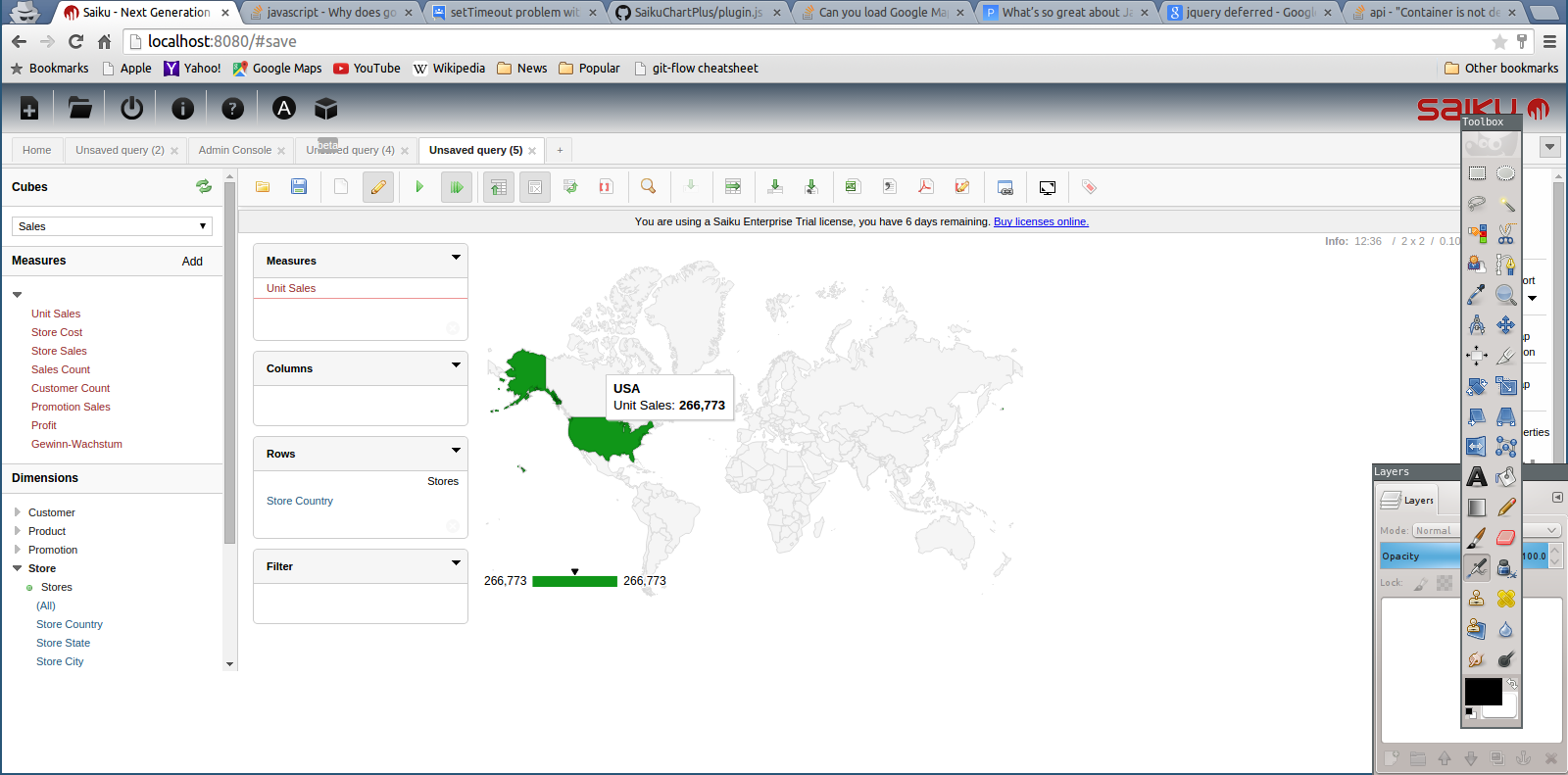The width and height of the screenshot is (1568, 775).
Task: Export query to PDF icon
Action: 925,186
